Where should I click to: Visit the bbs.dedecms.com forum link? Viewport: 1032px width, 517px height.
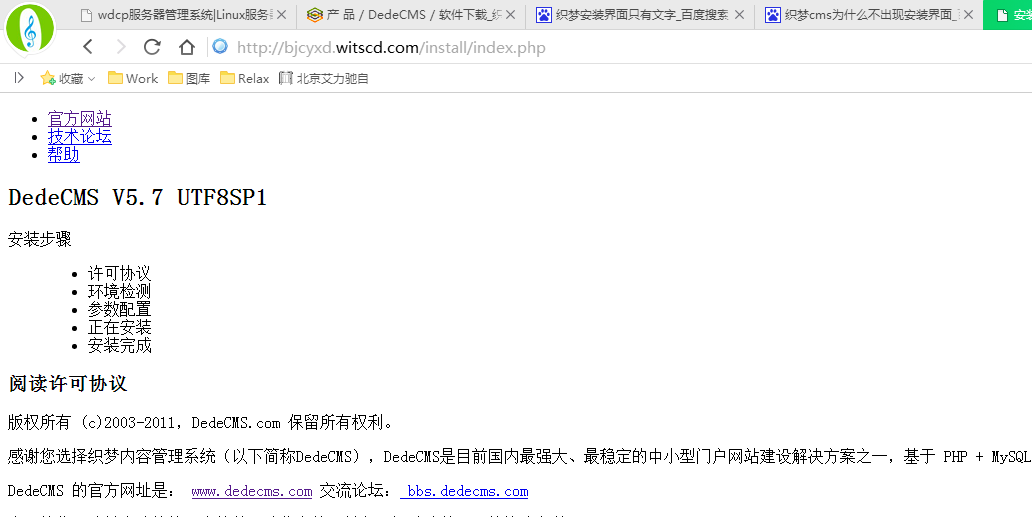tap(465, 491)
